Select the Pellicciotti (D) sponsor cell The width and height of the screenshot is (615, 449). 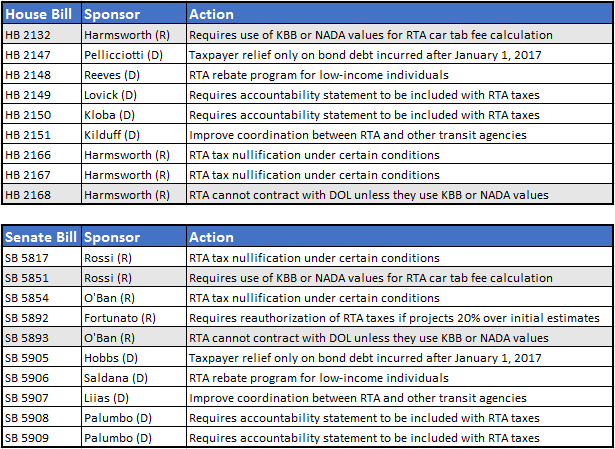[x=134, y=55]
